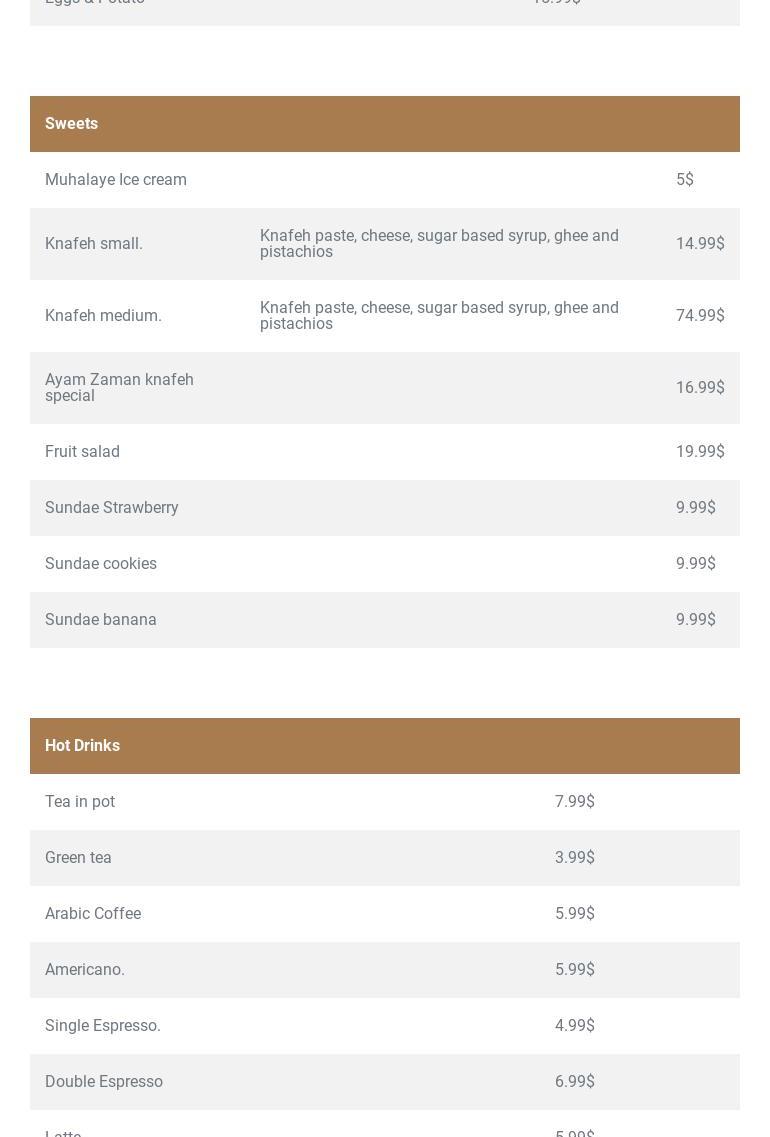Click the Hot Drinks section header
Image resolution: width=770 pixels, height=1137 pixels.
tap(83, 746)
